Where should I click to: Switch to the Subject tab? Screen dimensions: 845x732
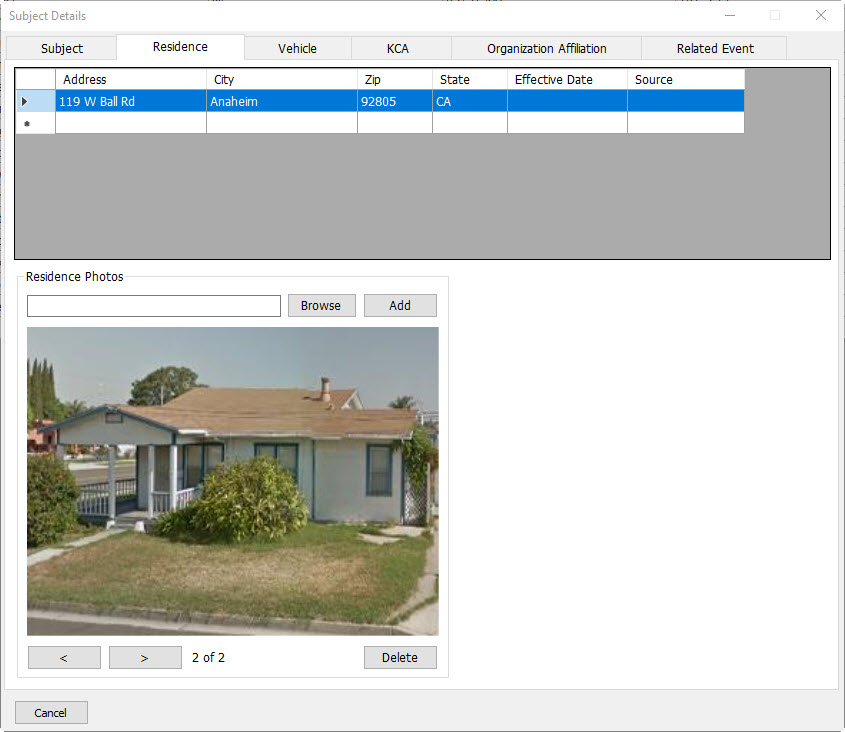[62, 48]
